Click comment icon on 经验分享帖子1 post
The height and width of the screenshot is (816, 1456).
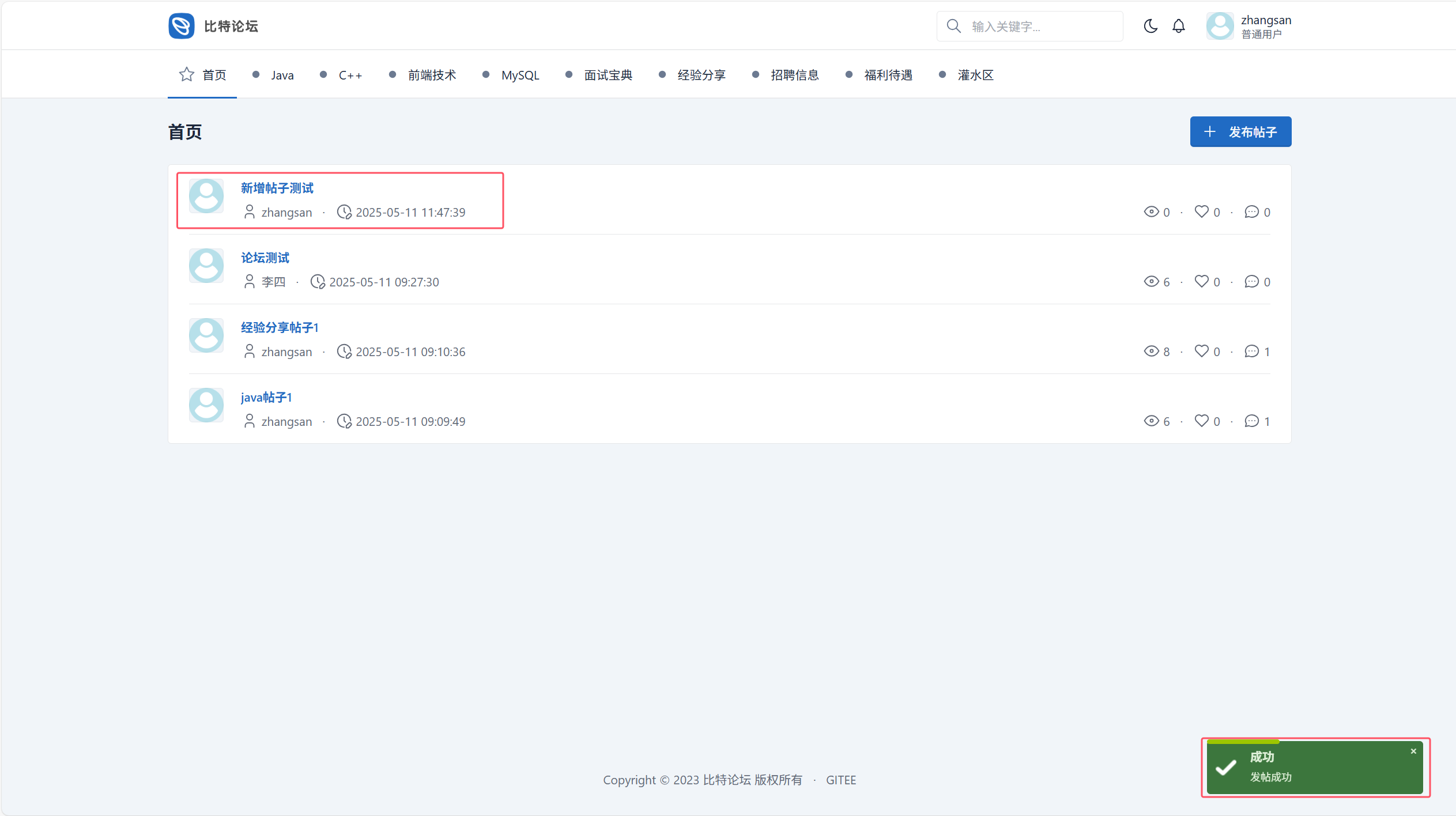click(x=1251, y=351)
